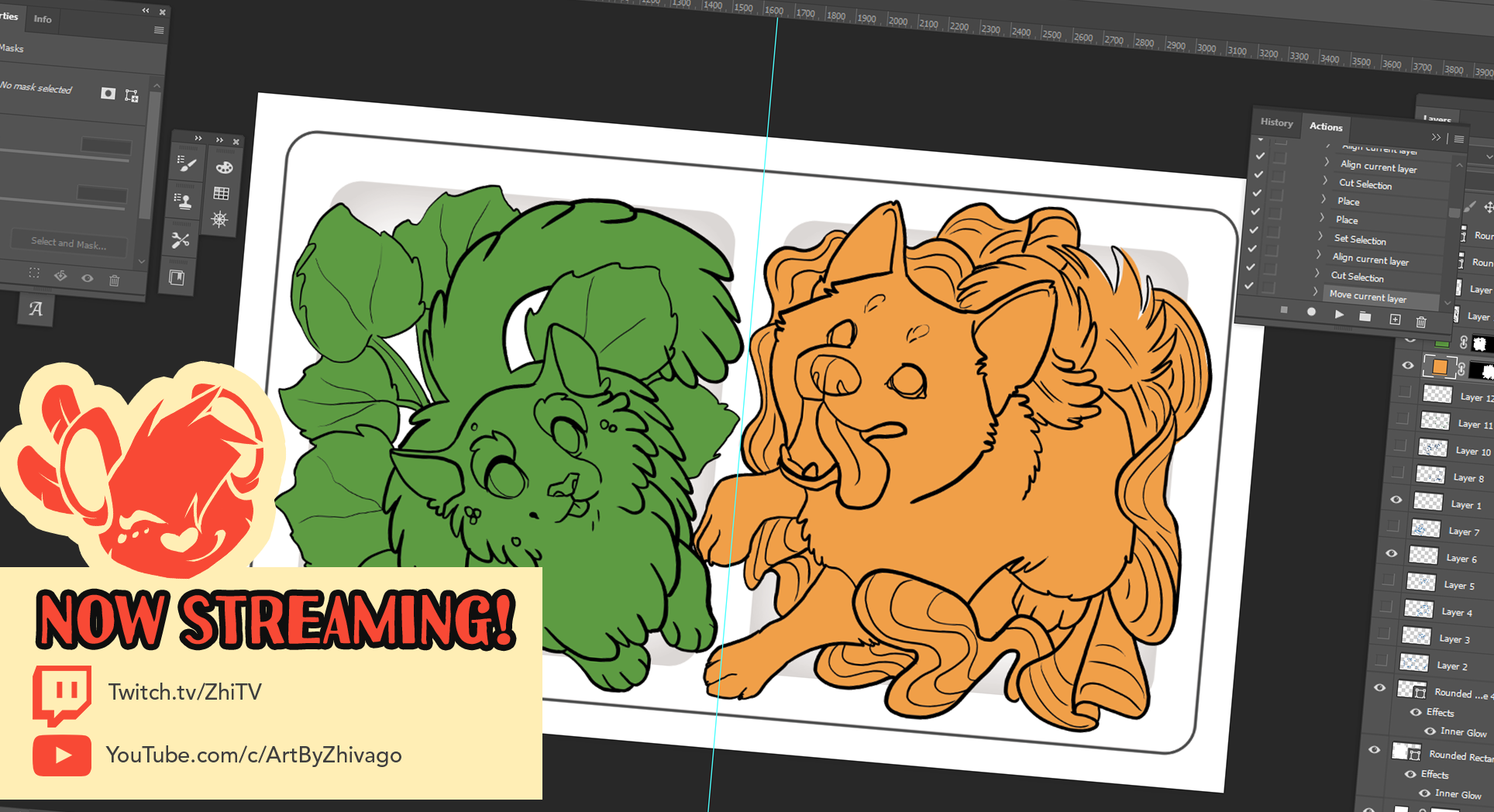The width and height of the screenshot is (1494, 812).
Task: Open the Properties panel flyout menu
Action: pos(159,30)
